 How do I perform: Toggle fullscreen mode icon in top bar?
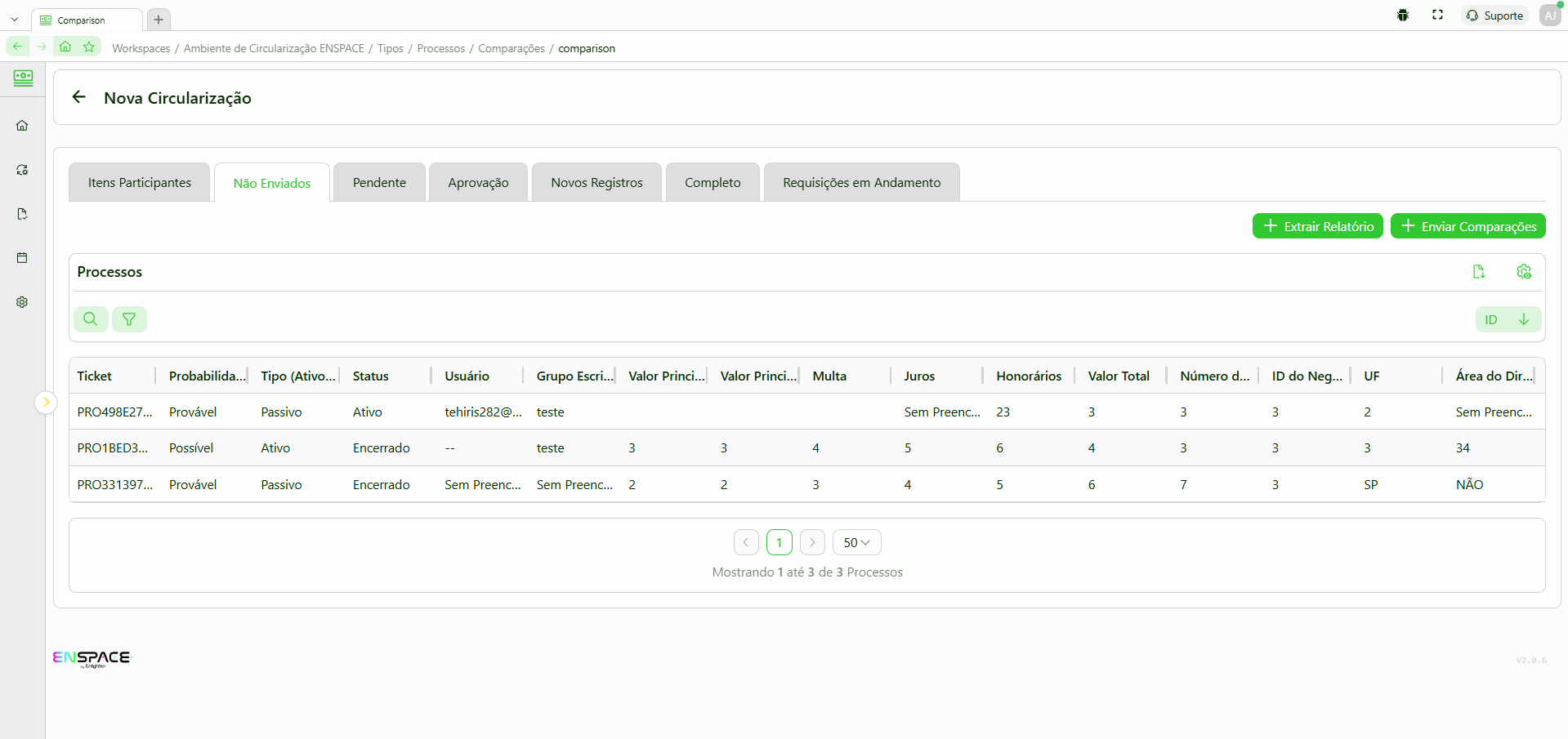coord(1437,16)
